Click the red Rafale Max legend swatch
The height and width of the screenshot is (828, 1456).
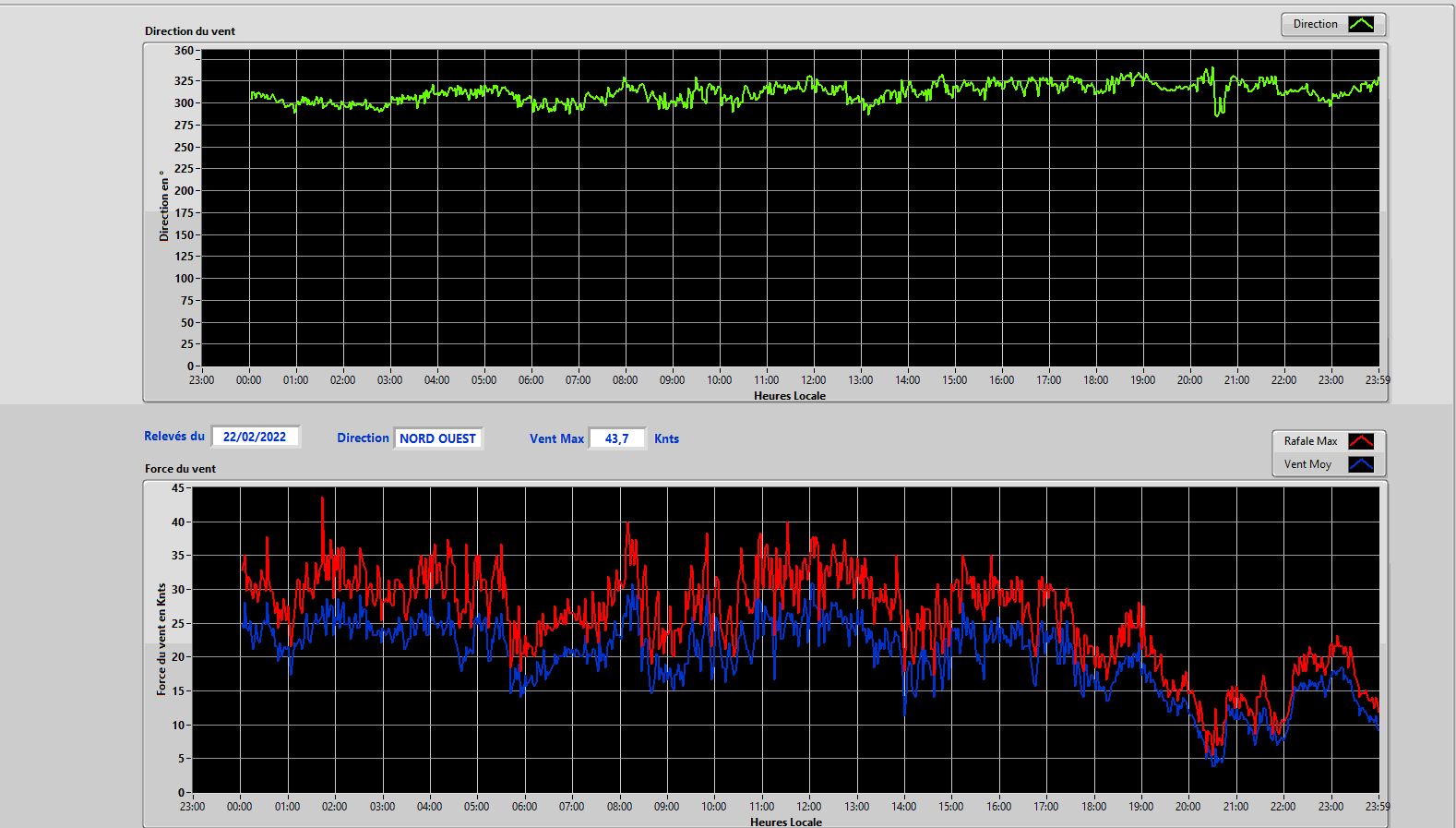[1361, 441]
